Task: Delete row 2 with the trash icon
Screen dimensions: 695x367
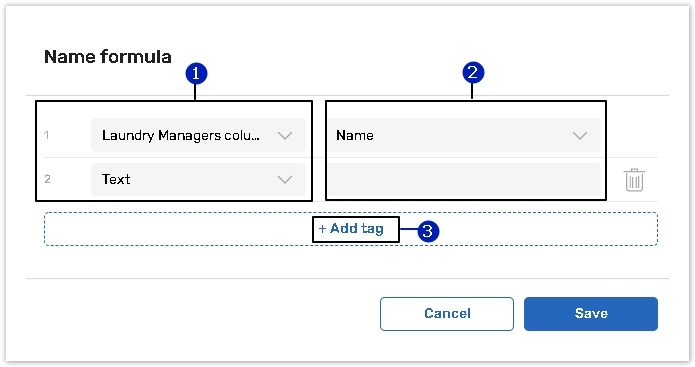Action: click(x=634, y=180)
